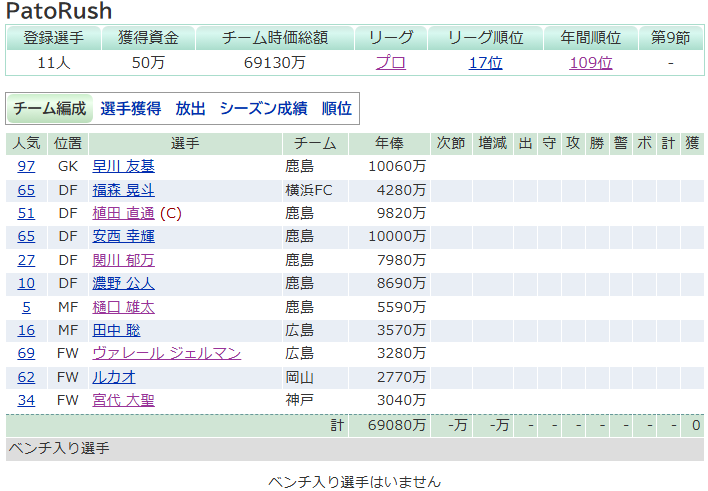Click the 次節 column header

451,144
